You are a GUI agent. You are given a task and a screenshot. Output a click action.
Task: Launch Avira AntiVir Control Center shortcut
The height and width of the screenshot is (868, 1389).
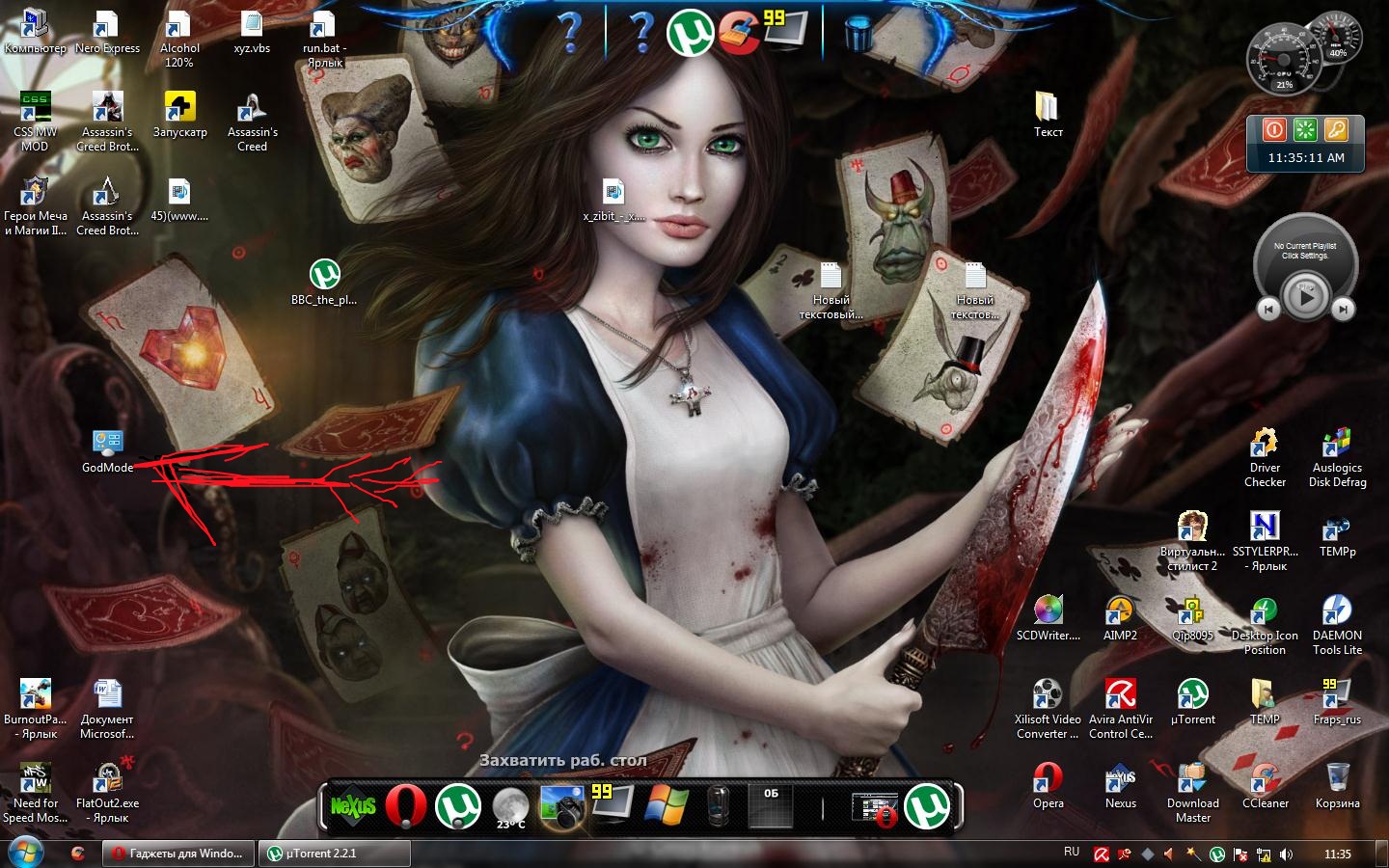[x=1120, y=695]
